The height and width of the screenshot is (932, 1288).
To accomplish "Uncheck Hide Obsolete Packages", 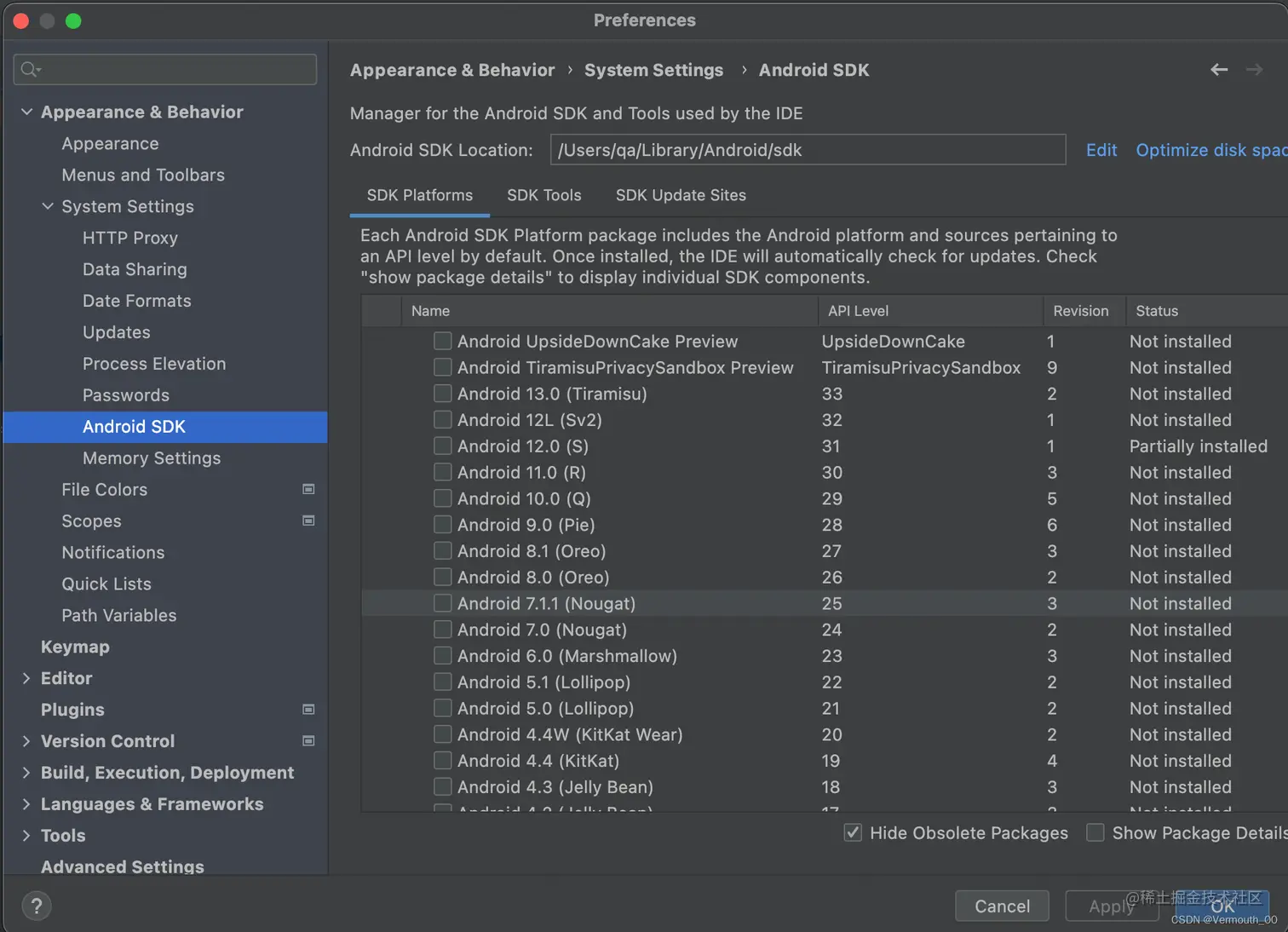I will coord(853,833).
